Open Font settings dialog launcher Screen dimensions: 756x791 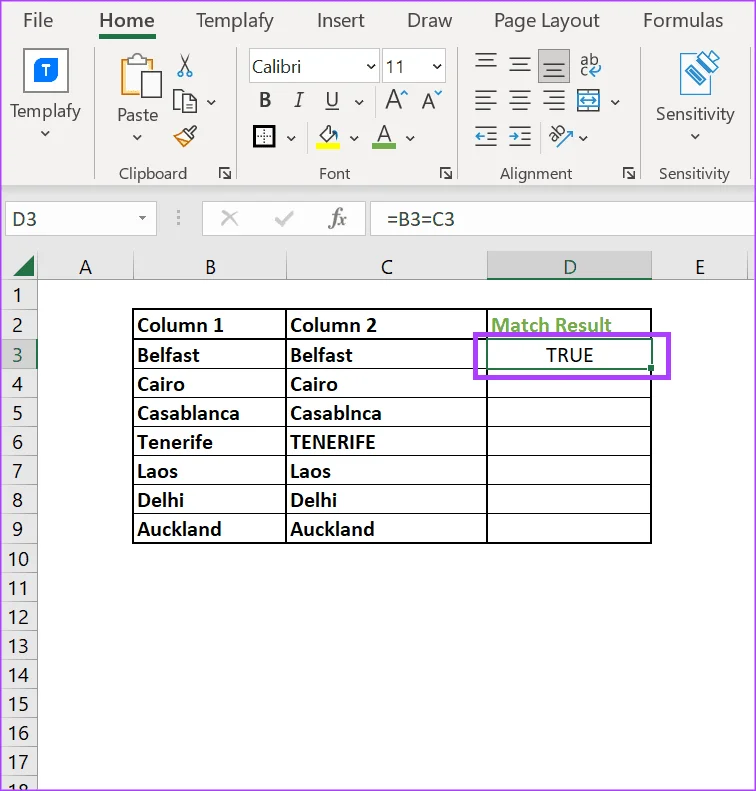point(446,174)
